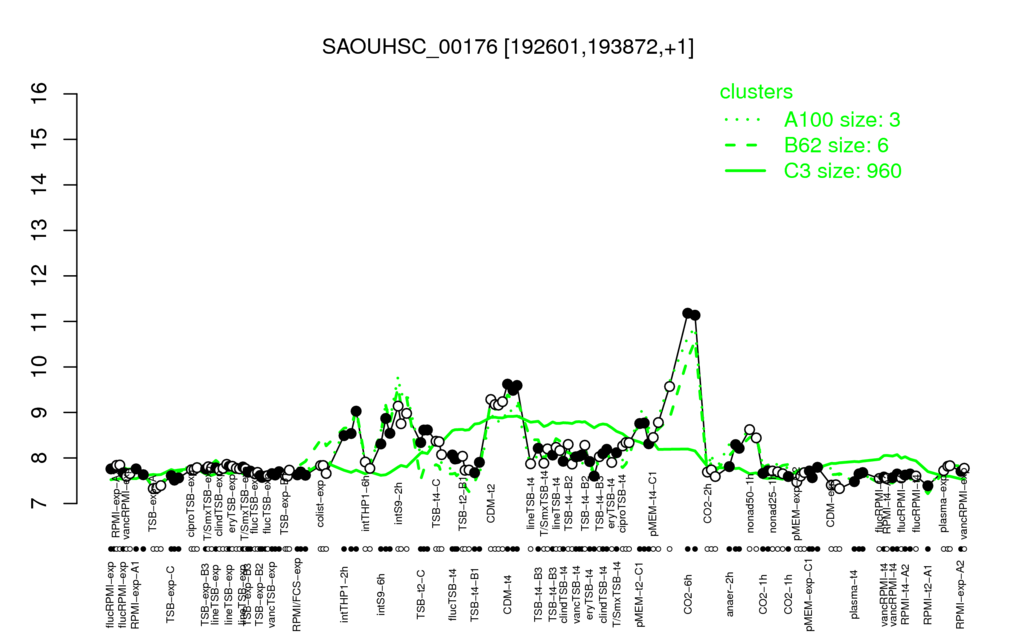Viewport: 1024px width, 640px height.
Task: Click x-axis label 'CO2-6h'
Action: tap(688, 594)
